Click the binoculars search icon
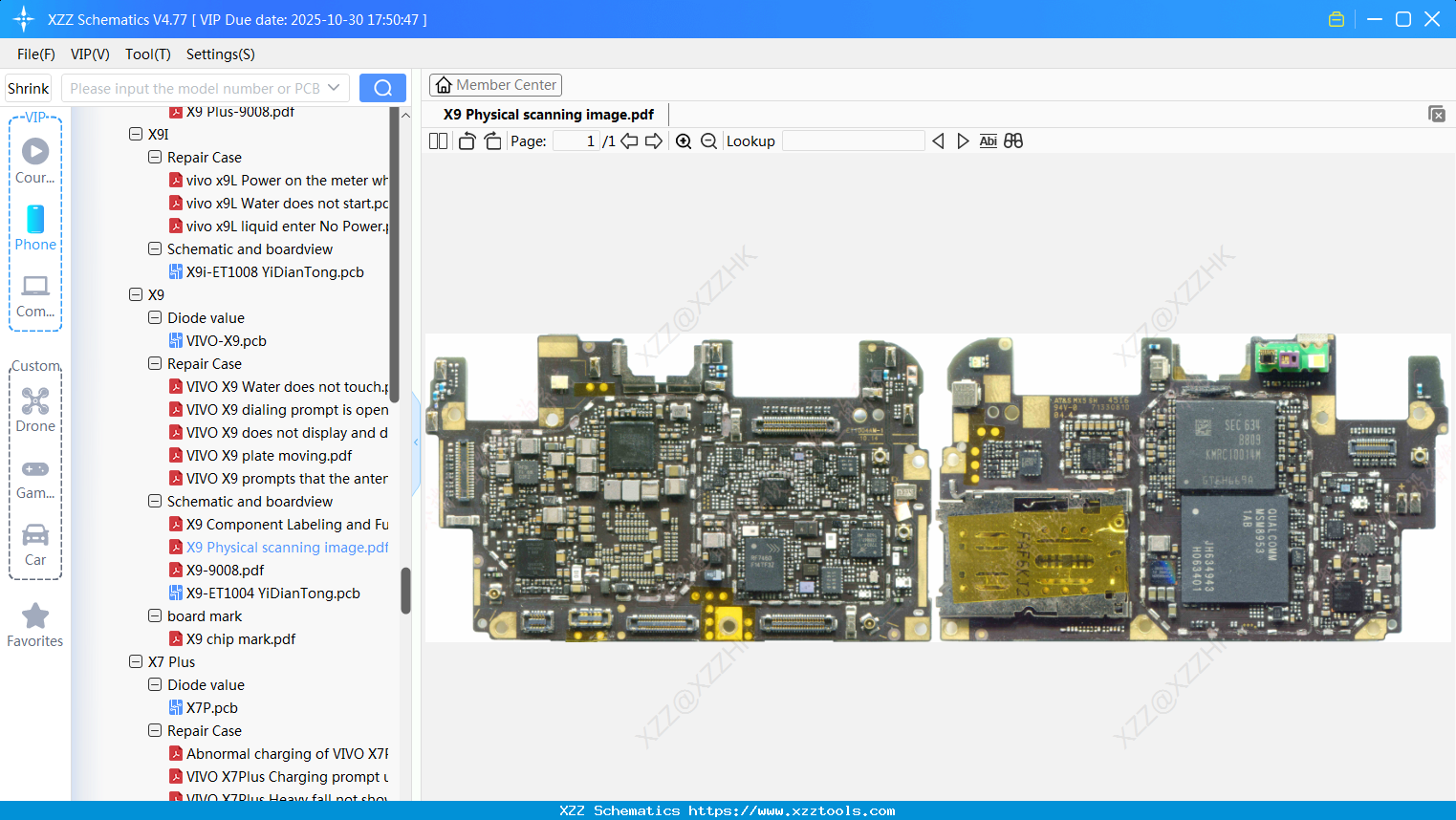1456x820 pixels. [x=1013, y=141]
